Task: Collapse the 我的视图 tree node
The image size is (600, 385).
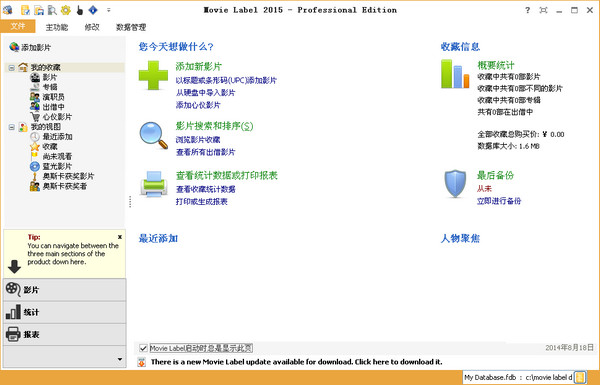Action: click(x=11, y=127)
